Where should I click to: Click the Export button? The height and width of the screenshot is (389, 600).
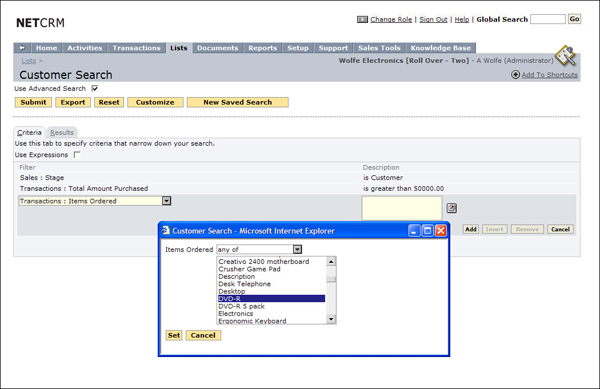pyautogui.click(x=73, y=102)
